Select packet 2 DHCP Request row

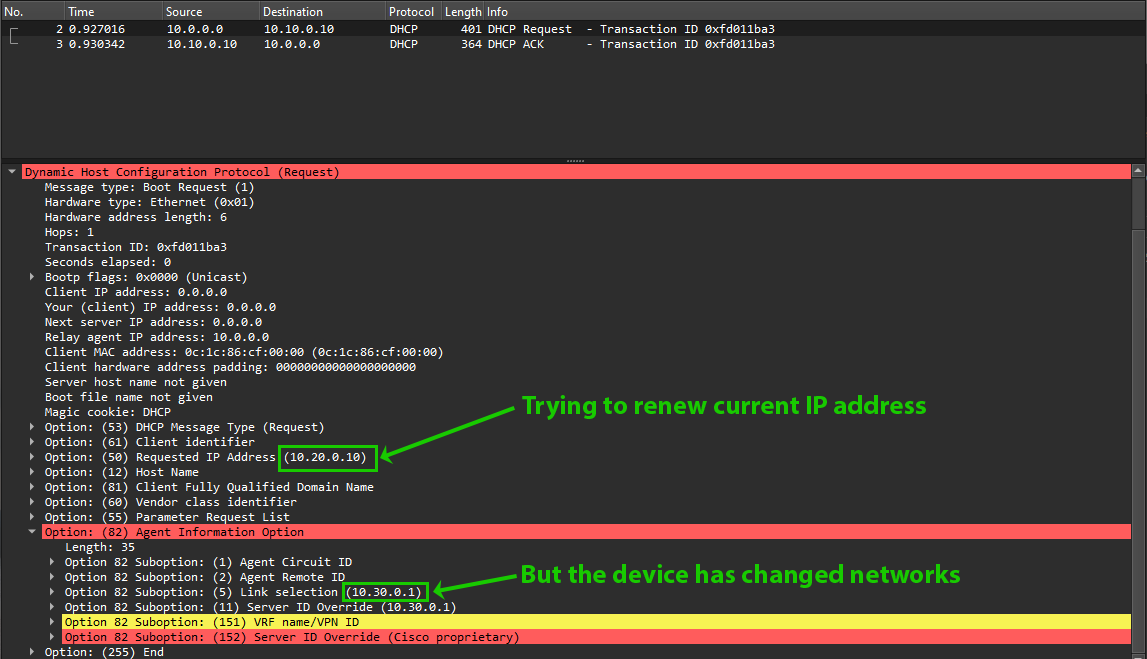pyautogui.click(x=574, y=29)
